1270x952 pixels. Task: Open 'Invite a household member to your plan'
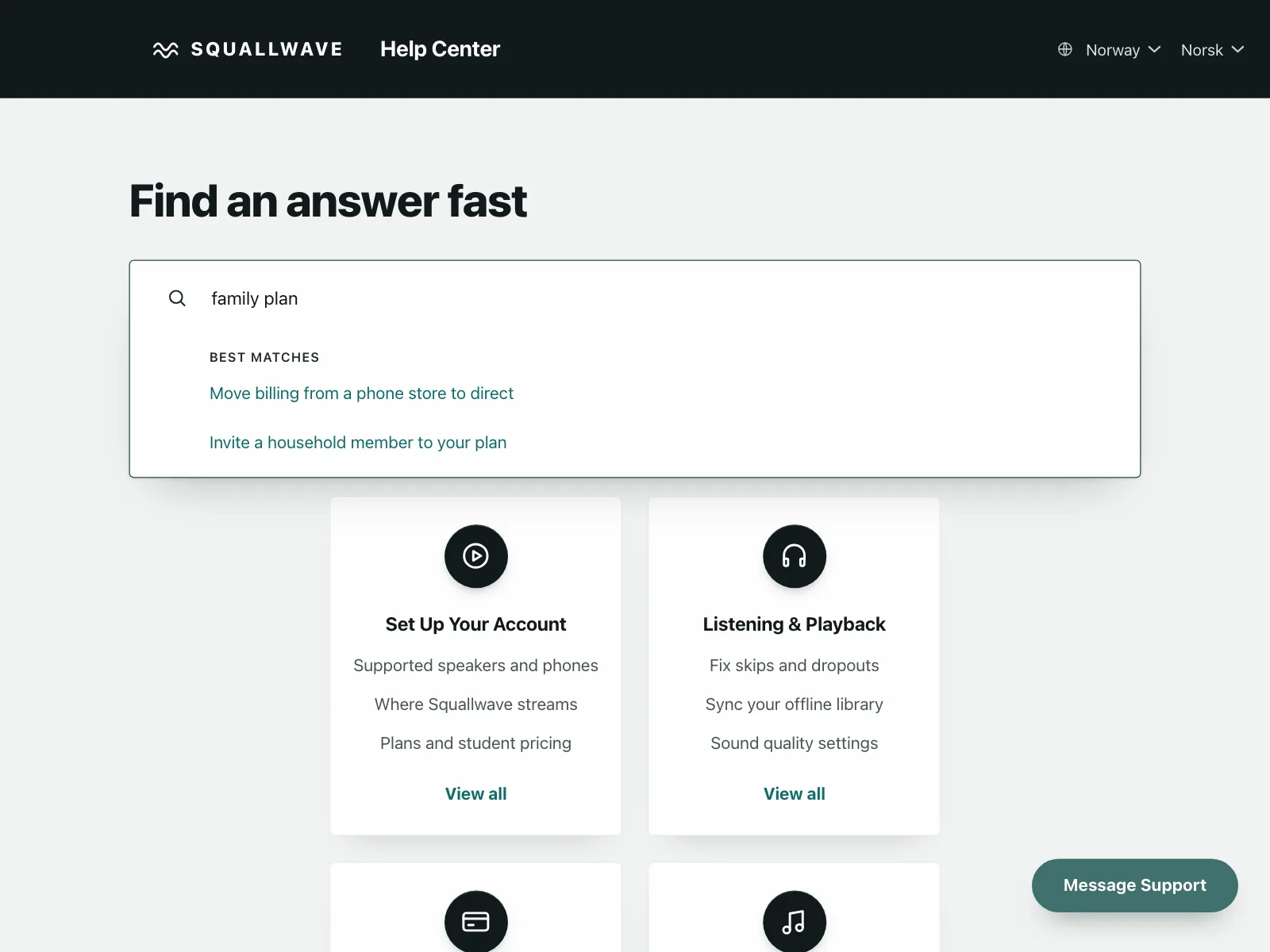pyautogui.click(x=358, y=443)
